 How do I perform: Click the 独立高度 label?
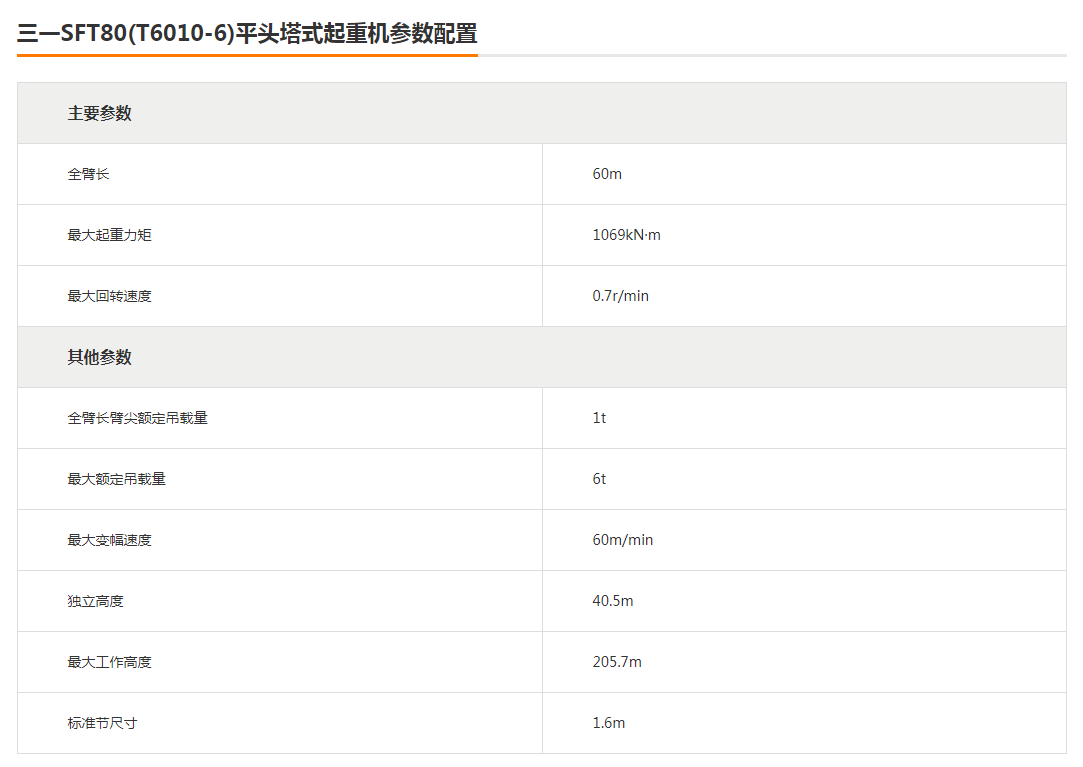coord(95,601)
